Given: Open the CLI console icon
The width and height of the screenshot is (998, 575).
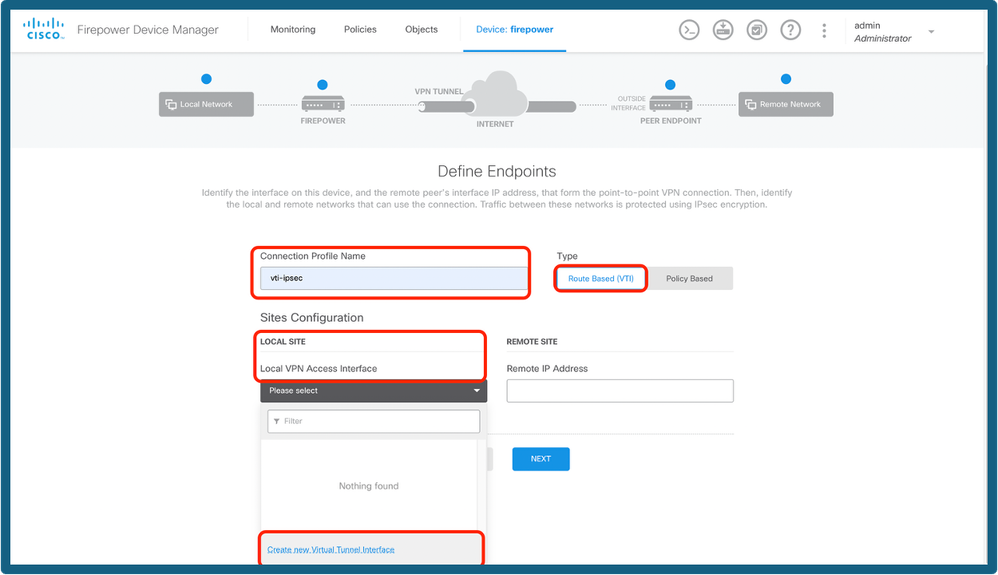Looking at the screenshot, I should click(x=689, y=30).
